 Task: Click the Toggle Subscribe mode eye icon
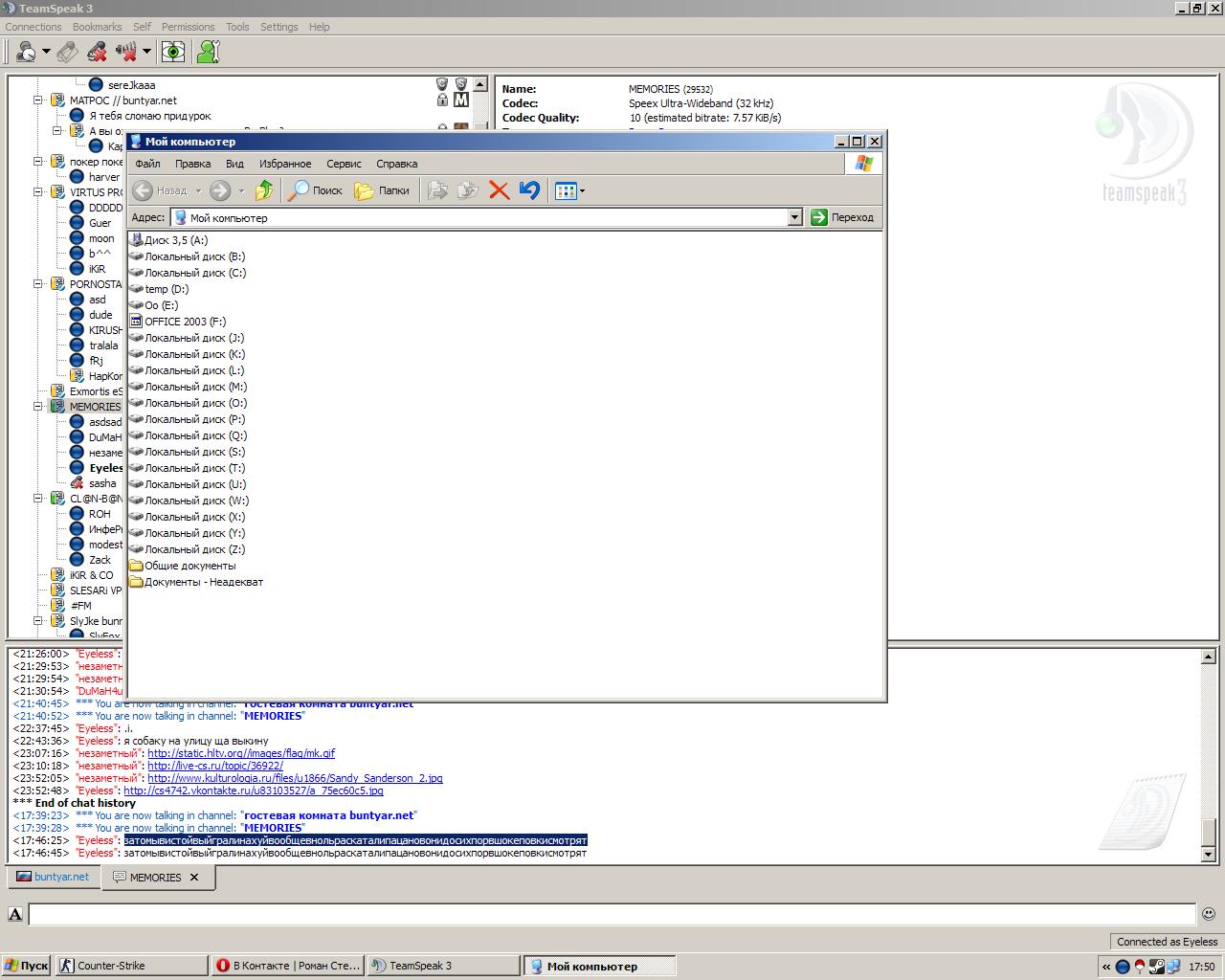173,52
